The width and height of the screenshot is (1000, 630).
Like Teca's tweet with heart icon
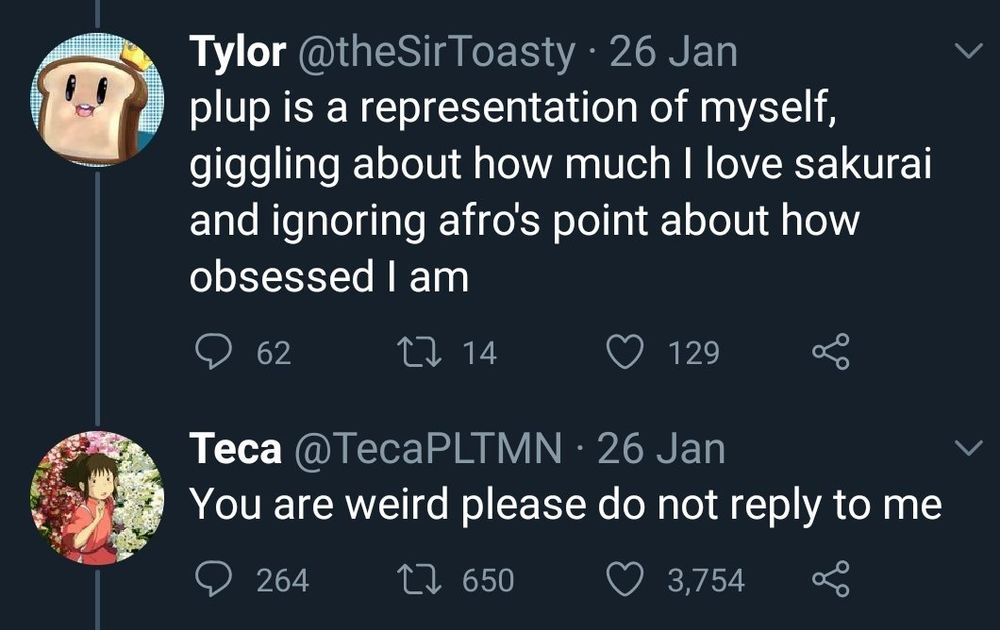pos(626,580)
